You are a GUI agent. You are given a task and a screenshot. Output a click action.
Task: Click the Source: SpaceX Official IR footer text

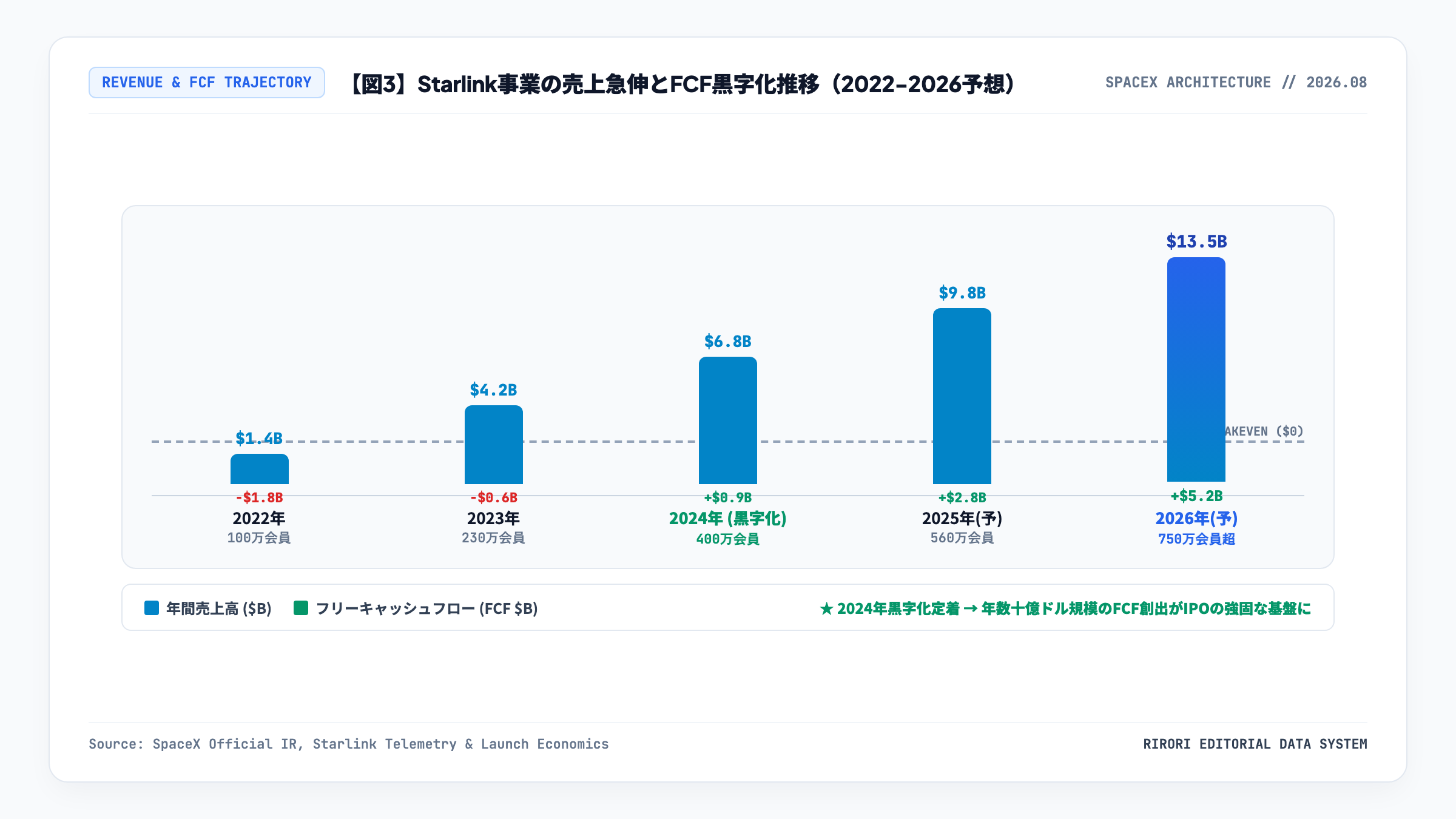349,744
